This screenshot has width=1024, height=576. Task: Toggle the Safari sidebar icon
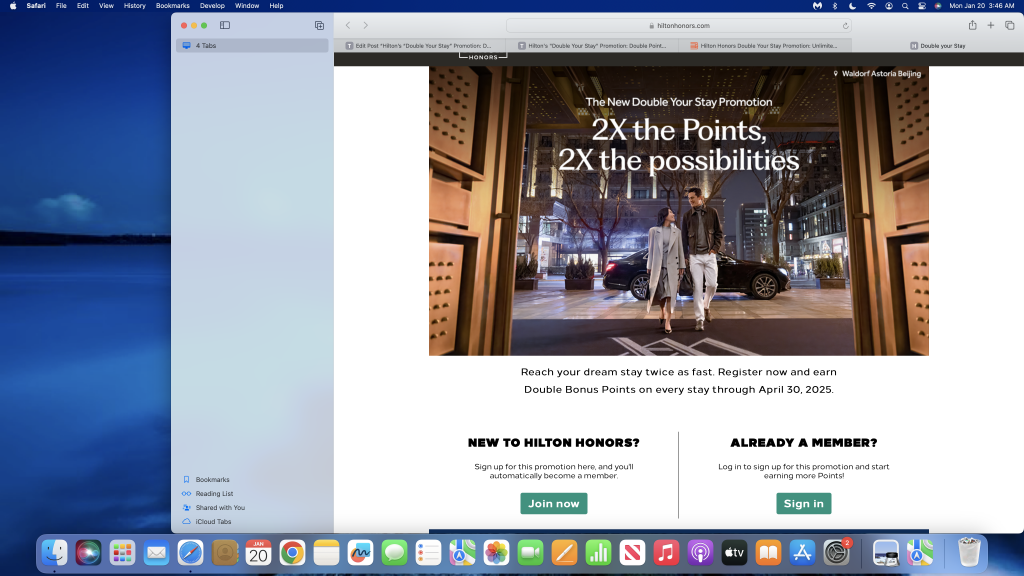coord(225,25)
